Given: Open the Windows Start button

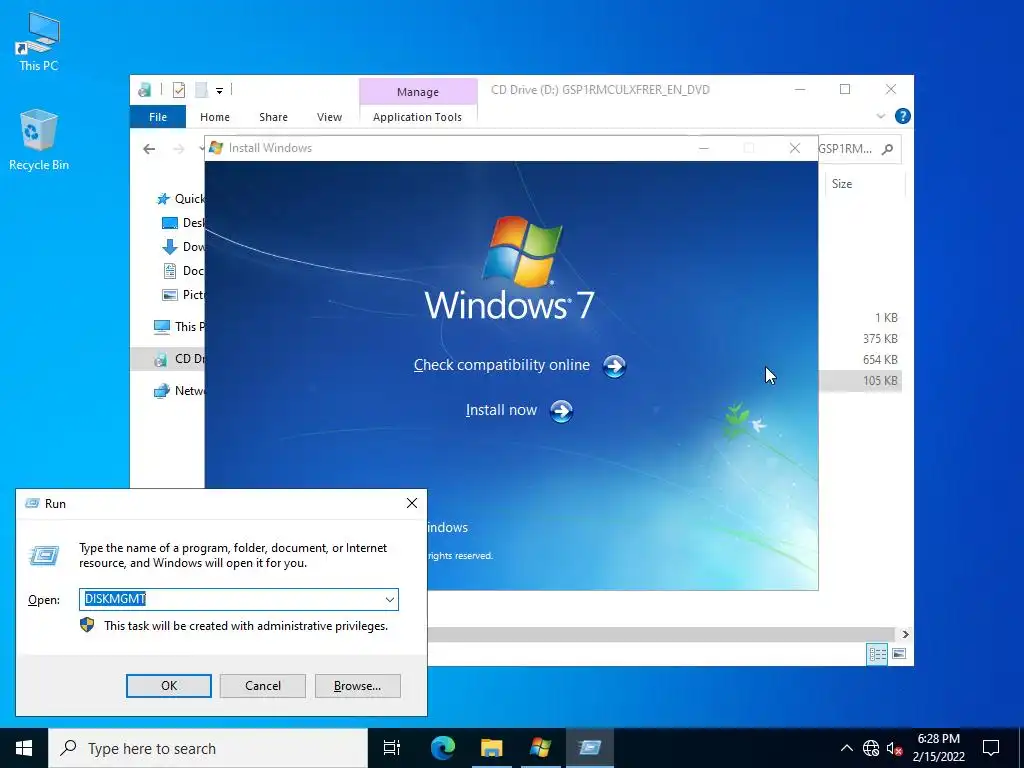Looking at the screenshot, I should (24, 748).
